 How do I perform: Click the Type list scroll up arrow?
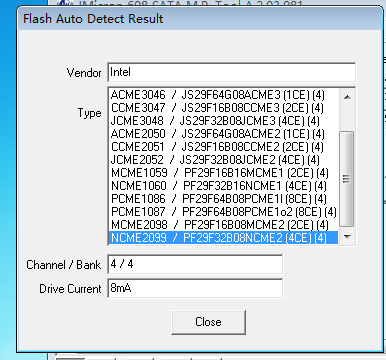point(347,97)
